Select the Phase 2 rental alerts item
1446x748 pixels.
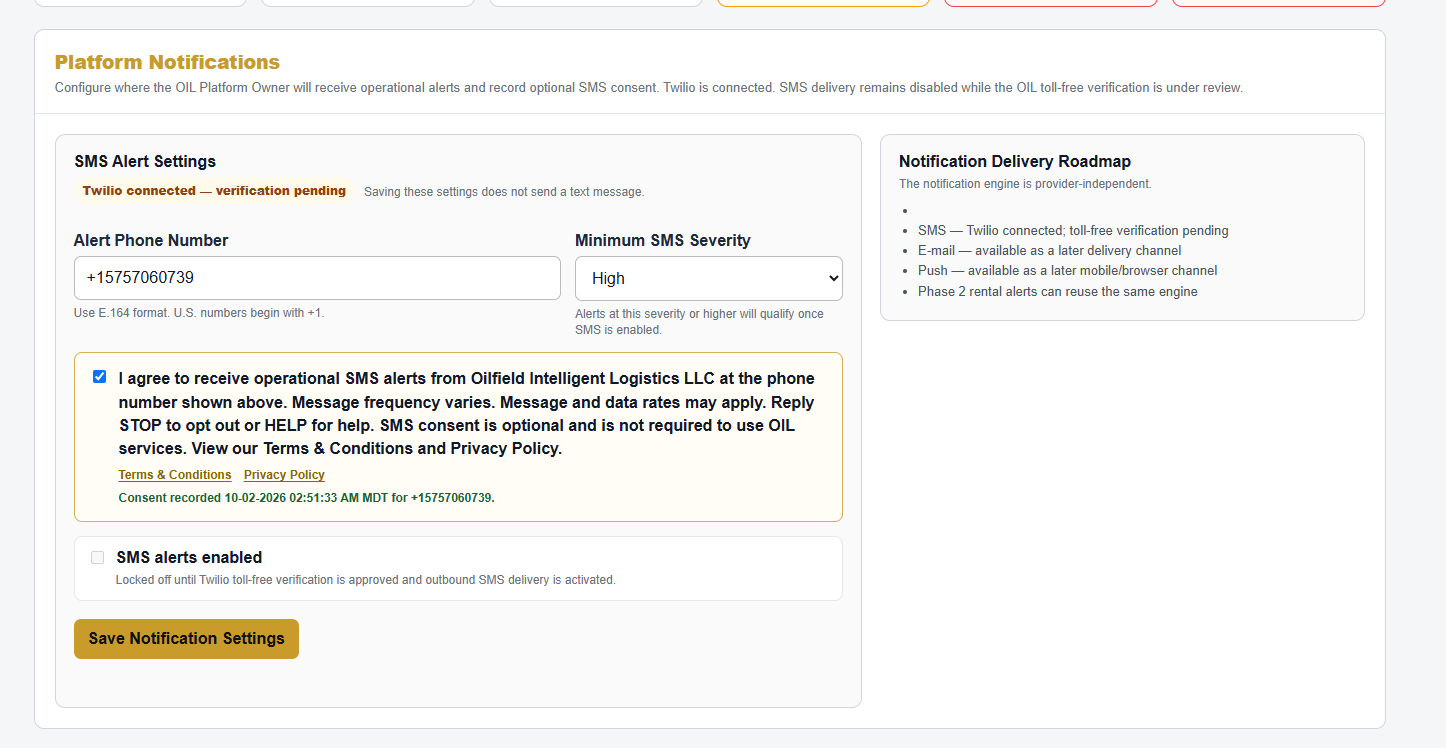(1057, 292)
